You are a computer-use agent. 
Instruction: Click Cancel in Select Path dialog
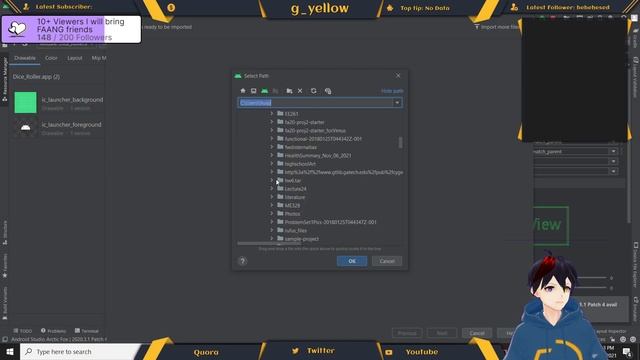pyautogui.click(x=387, y=261)
